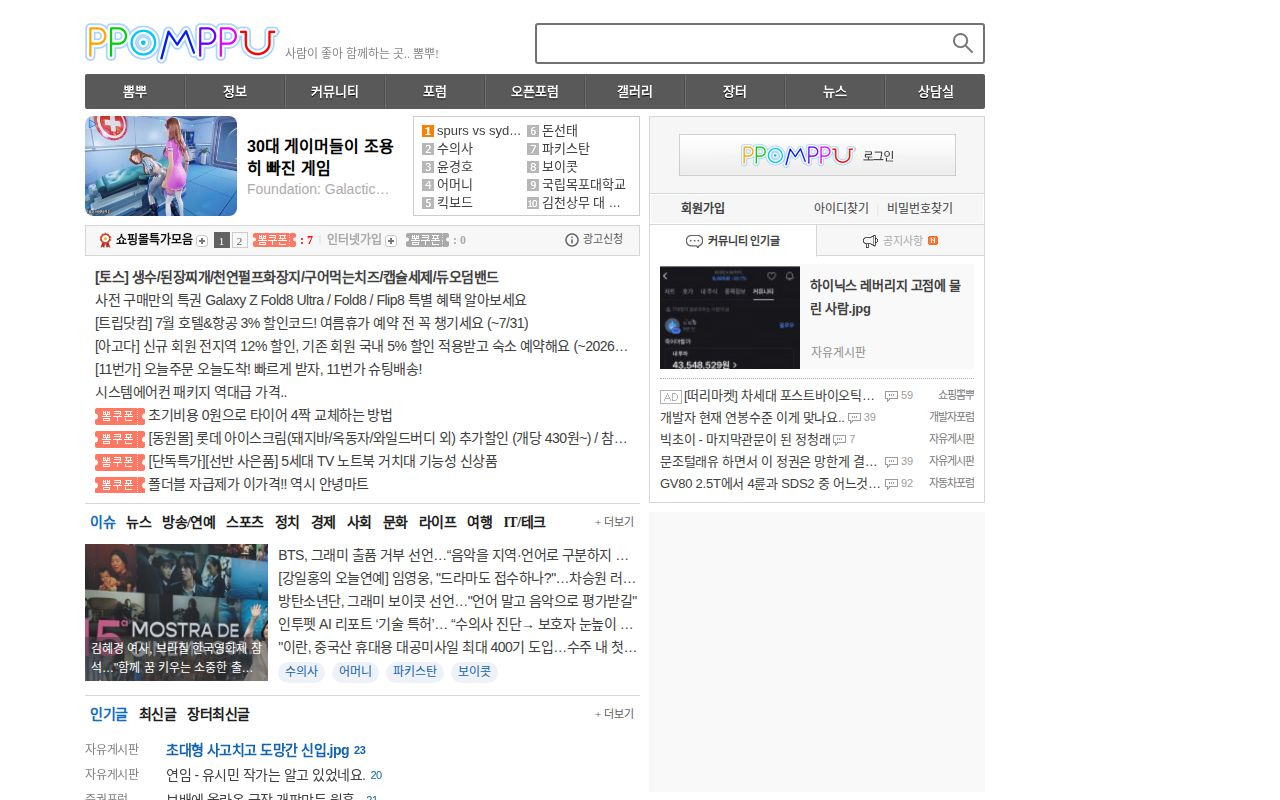Expand 더보기 in the 인기글 section

614,714
